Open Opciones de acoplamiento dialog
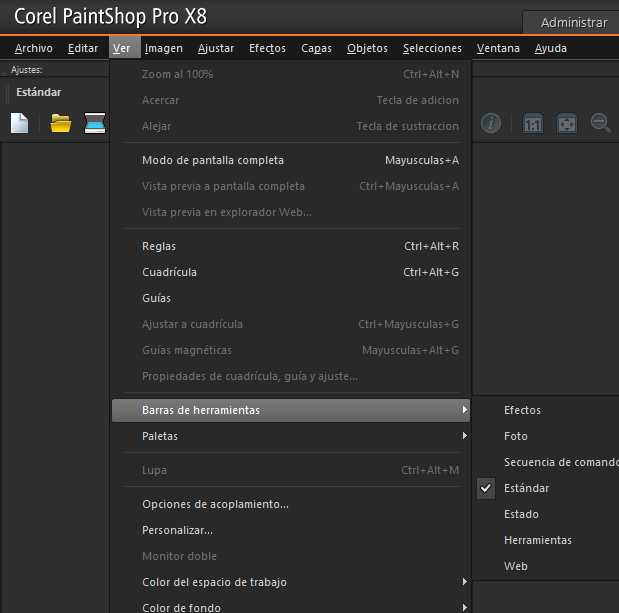619x613 pixels. pyautogui.click(x=291, y=504)
